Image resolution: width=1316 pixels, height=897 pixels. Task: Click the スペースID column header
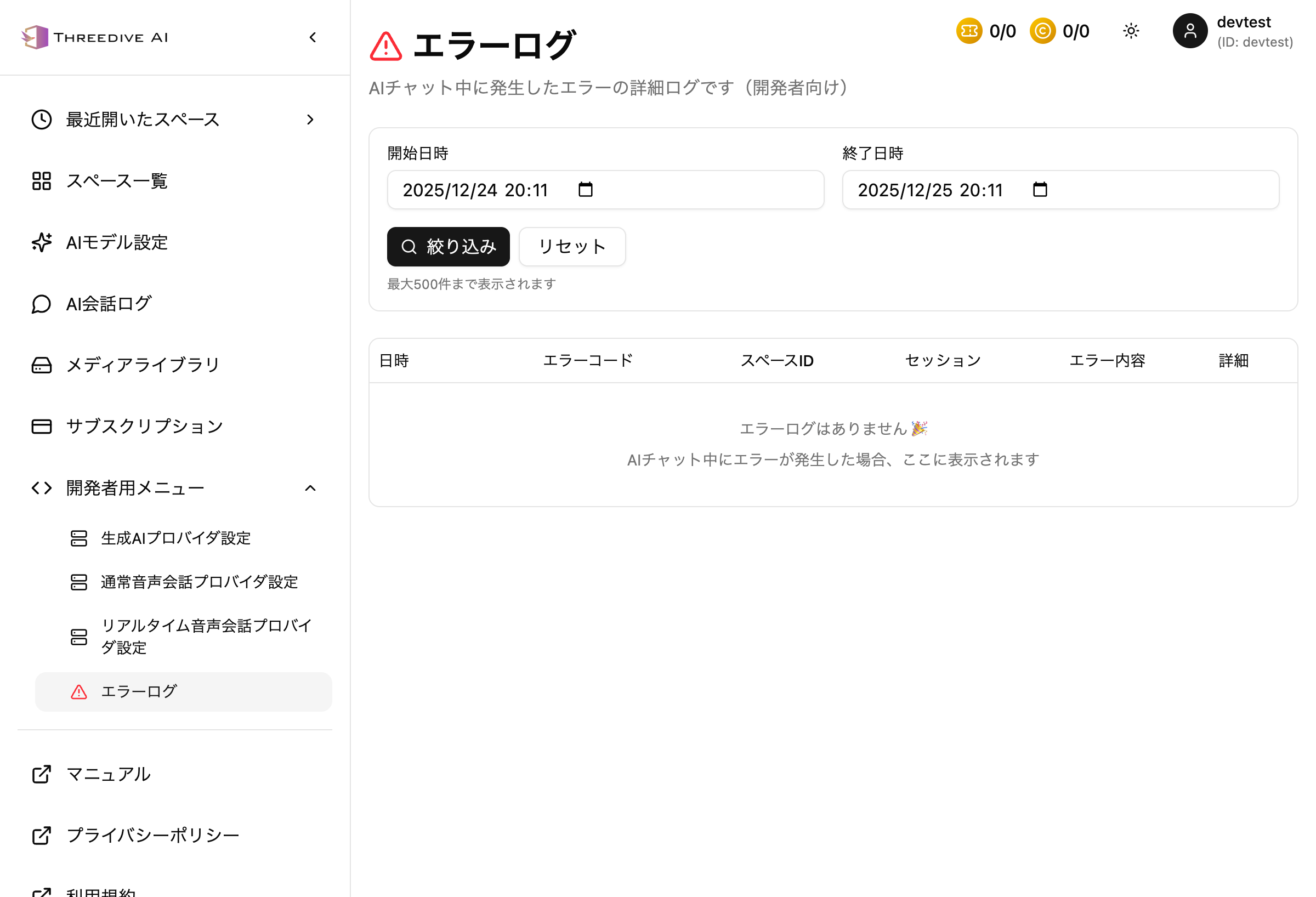[x=777, y=361]
